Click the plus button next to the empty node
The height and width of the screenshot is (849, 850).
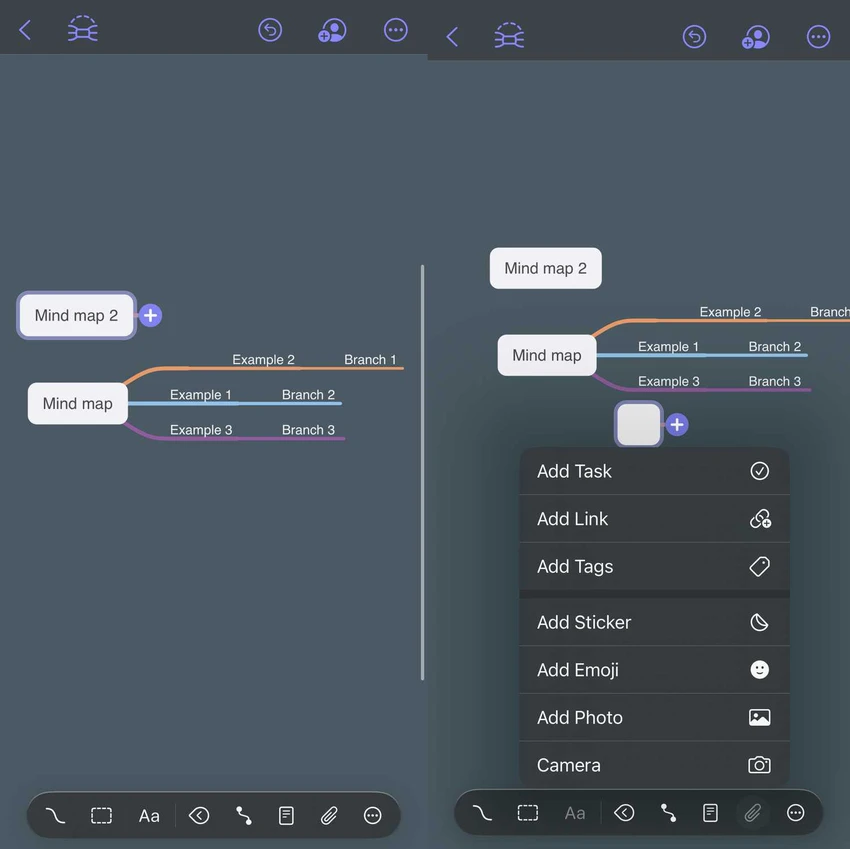[x=677, y=425]
